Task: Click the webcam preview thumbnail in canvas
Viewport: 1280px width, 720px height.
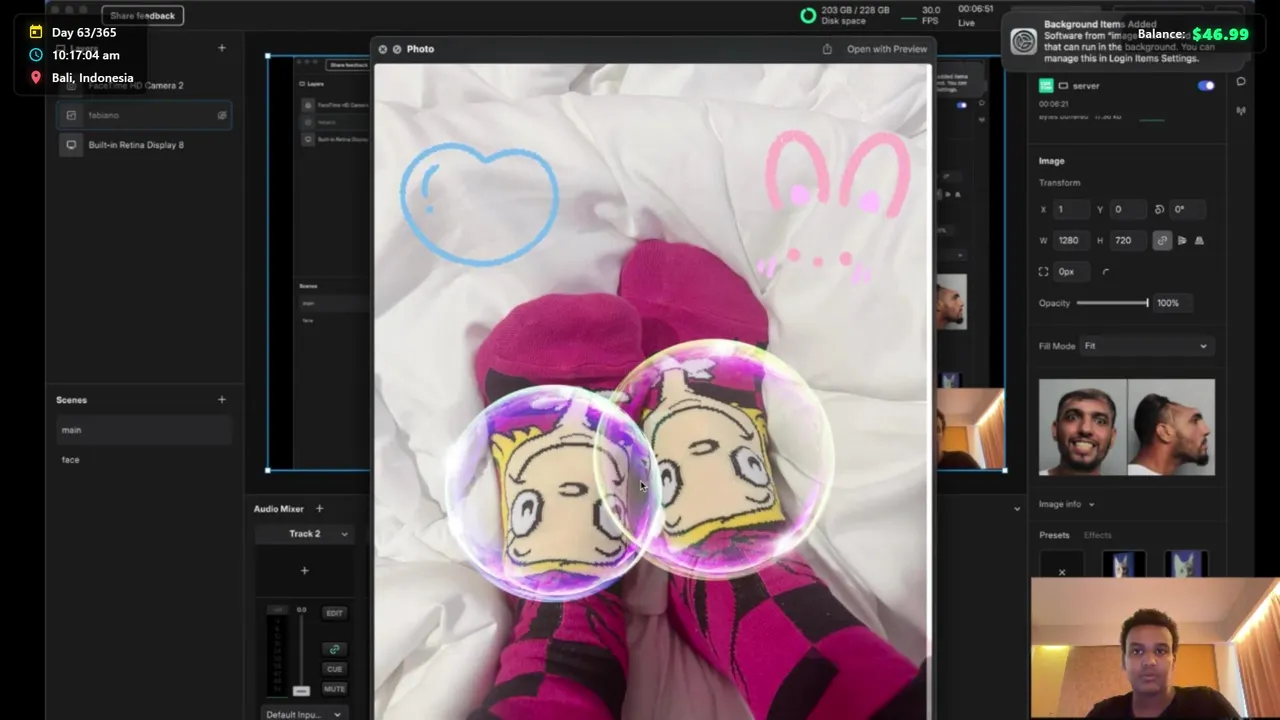Action: 970,429
